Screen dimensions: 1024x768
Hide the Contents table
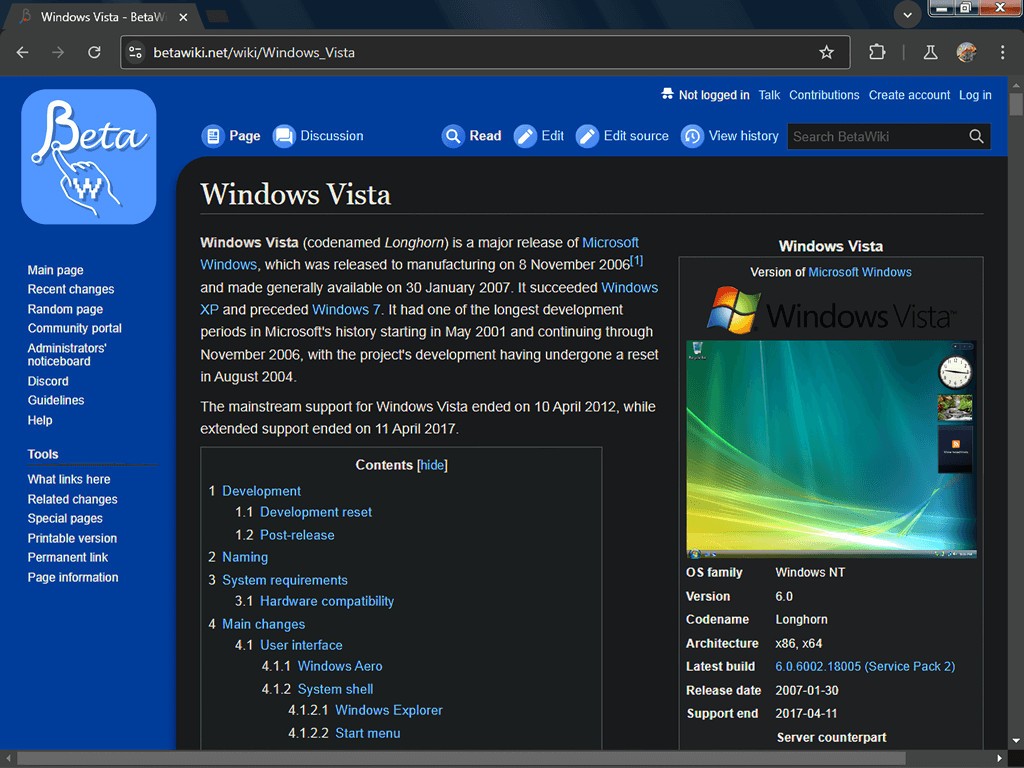(432, 465)
